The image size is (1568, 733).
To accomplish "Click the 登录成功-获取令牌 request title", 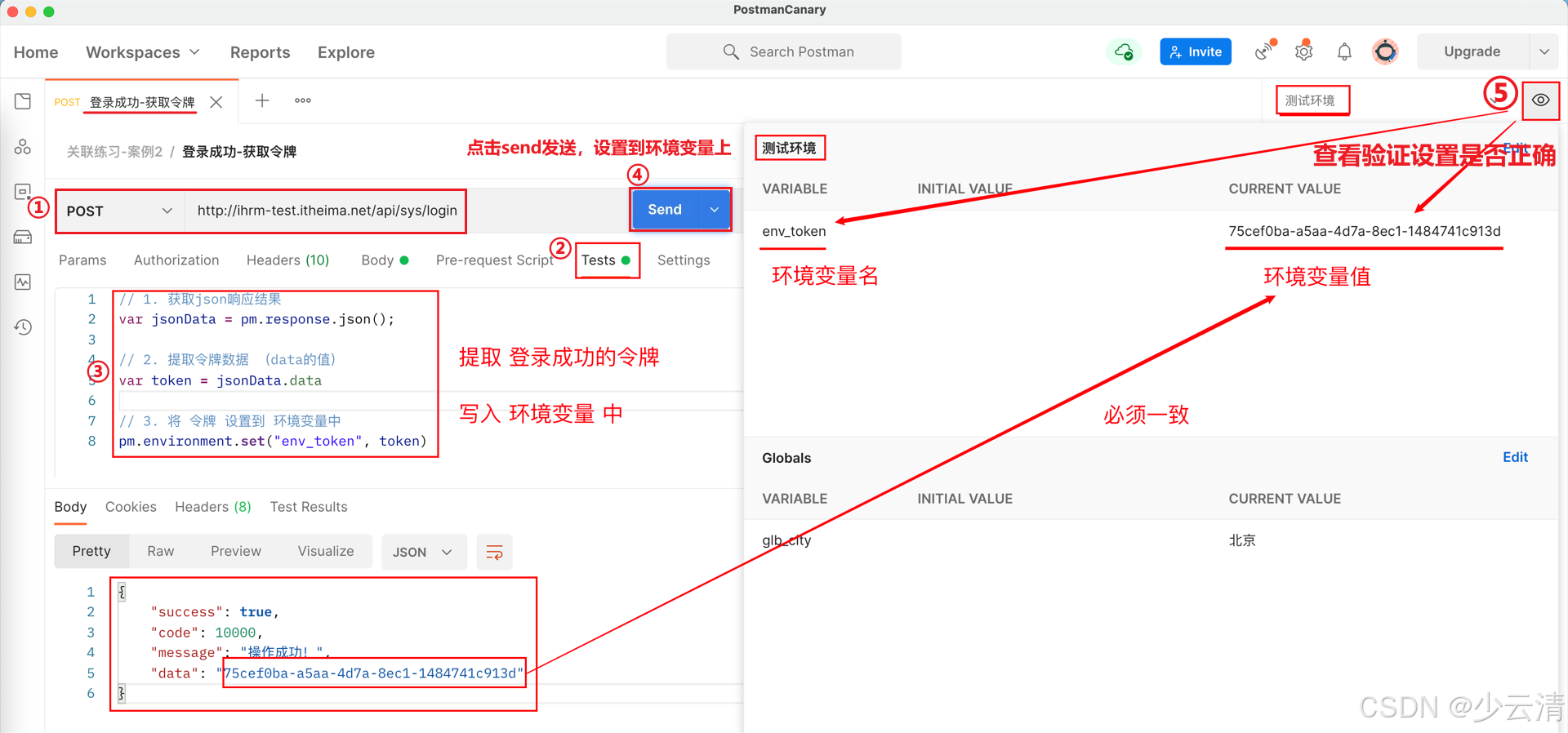I will [x=239, y=152].
